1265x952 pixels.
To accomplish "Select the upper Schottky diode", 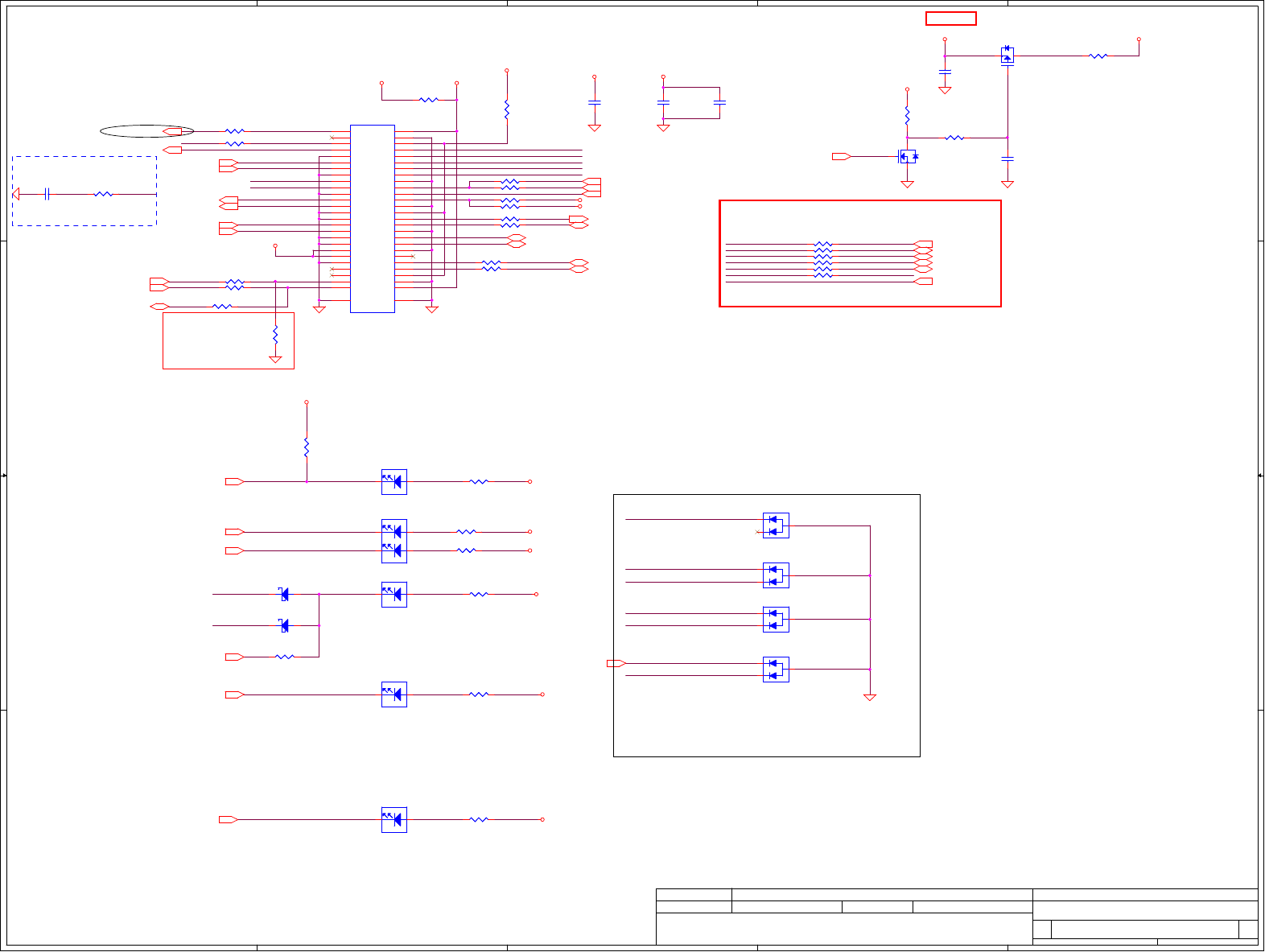I will 284,594.
